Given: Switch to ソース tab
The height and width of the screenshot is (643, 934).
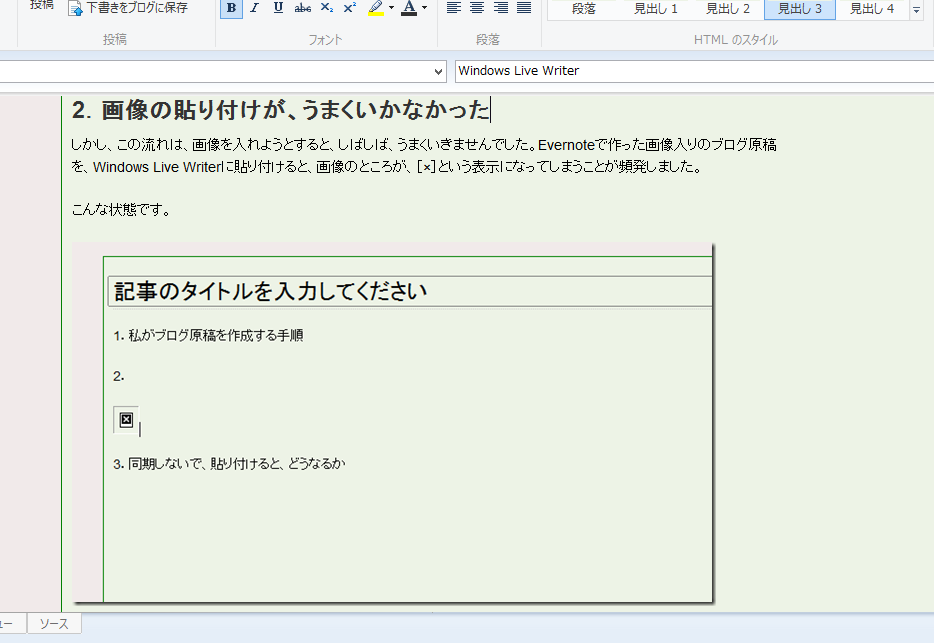Looking at the screenshot, I should 54,624.
